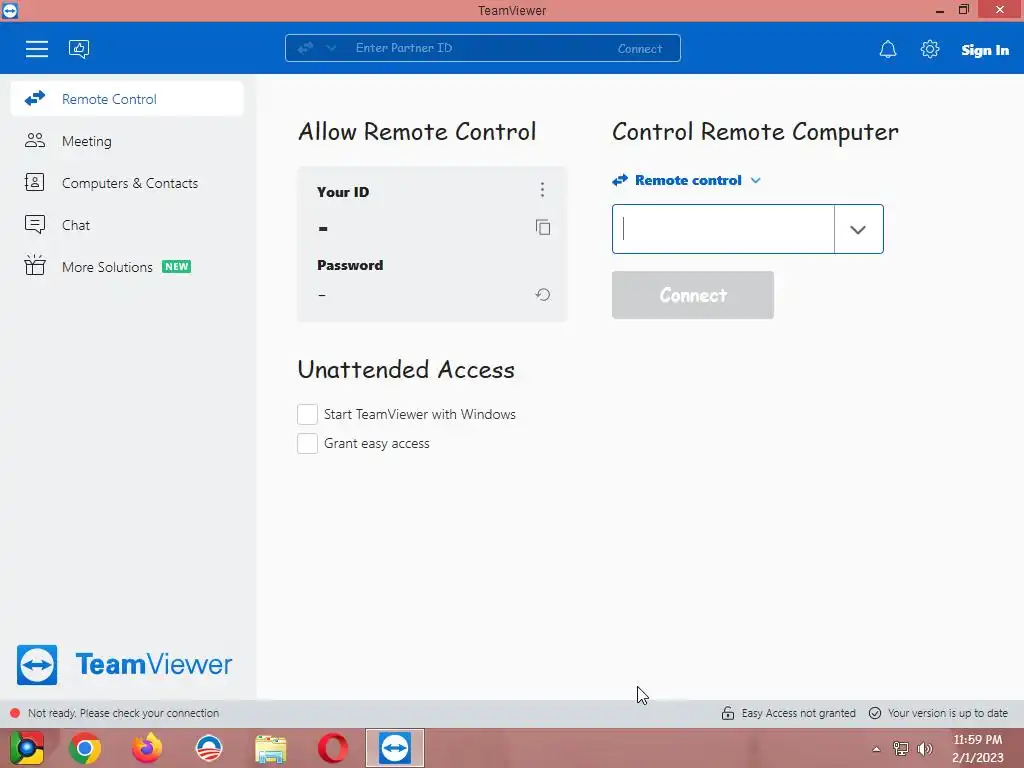Click the Computers & Contacts address book icon
Screen dimensions: 1024x768
click(35, 182)
